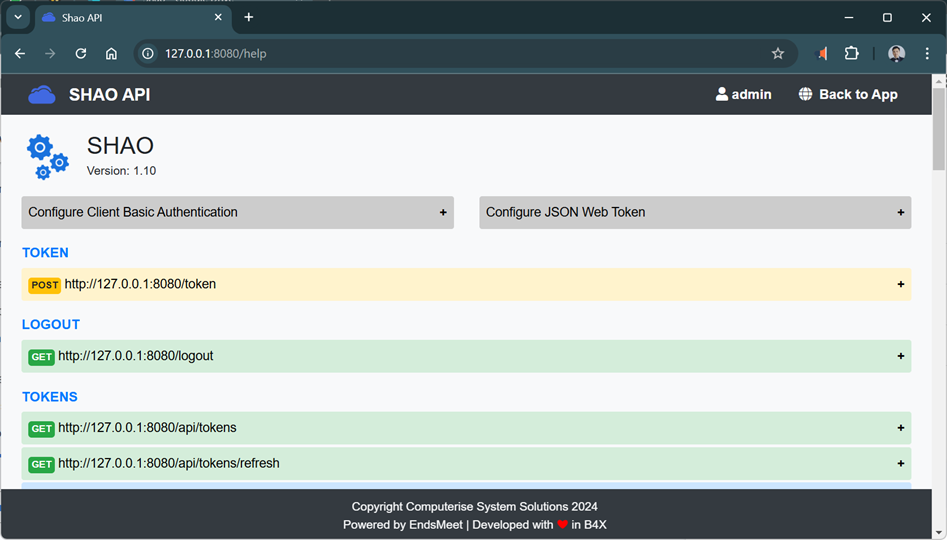The width and height of the screenshot is (947, 540).
Task: Expand Configure Client Basic Authentication panel
Action: pyautogui.click(x=237, y=213)
